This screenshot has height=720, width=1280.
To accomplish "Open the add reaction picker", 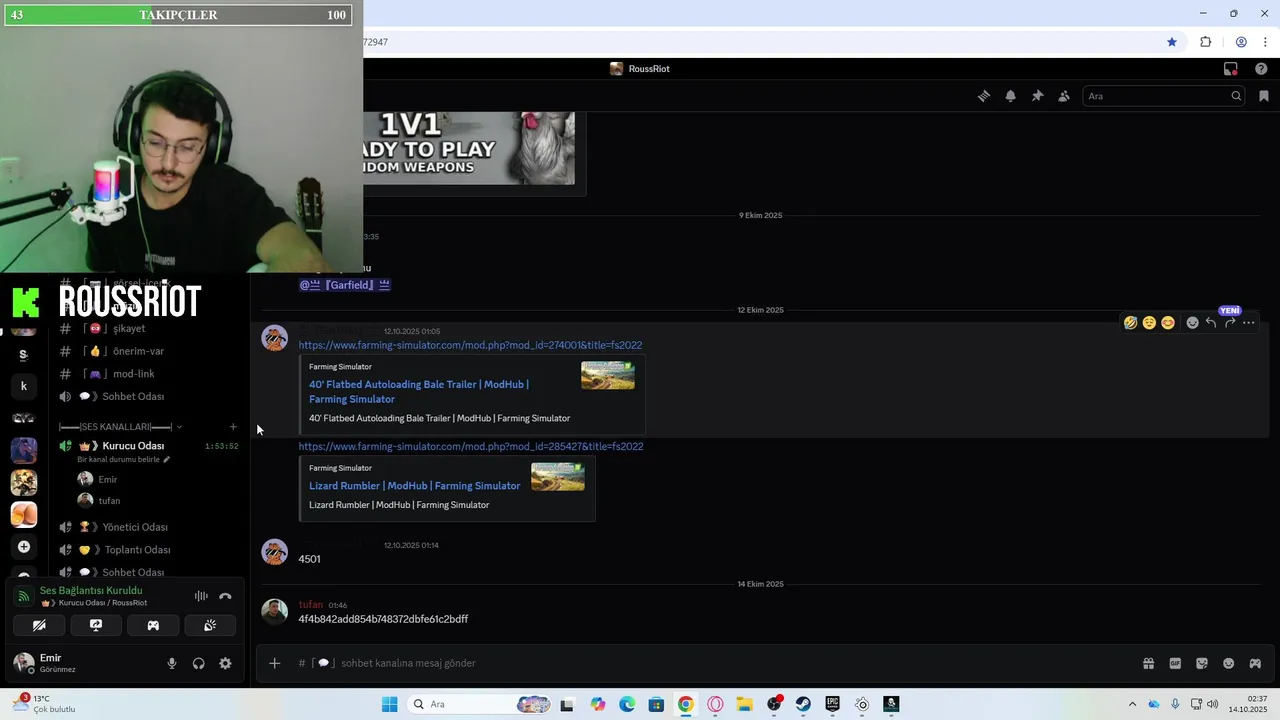I will coord(1192,323).
